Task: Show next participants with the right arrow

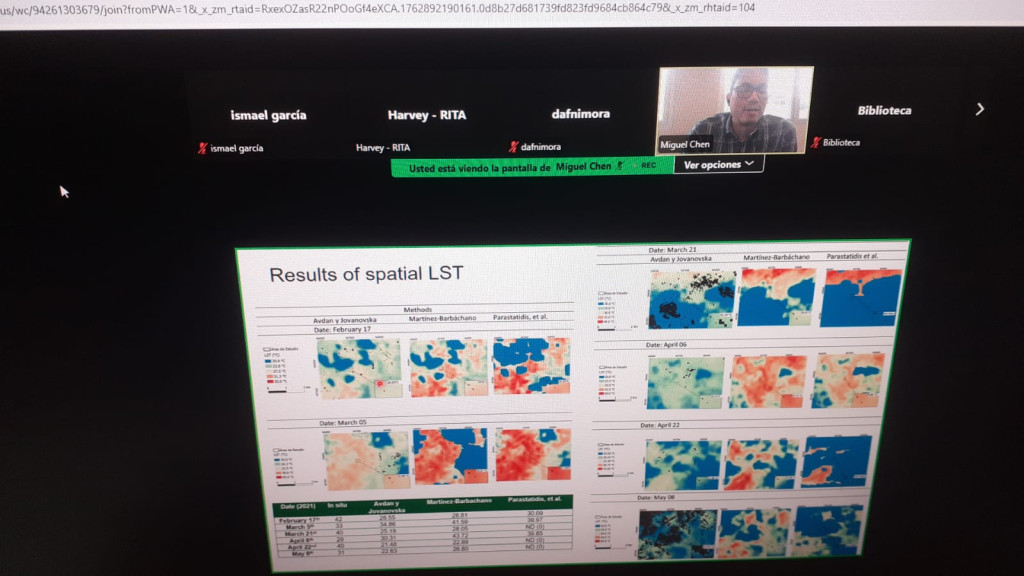Action: pyautogui.click(x=979, y=109)
